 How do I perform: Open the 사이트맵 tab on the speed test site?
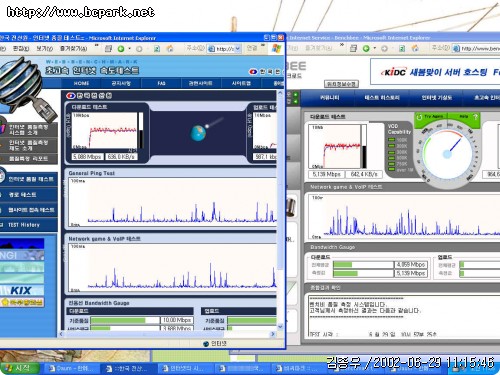tap(241, 83)
